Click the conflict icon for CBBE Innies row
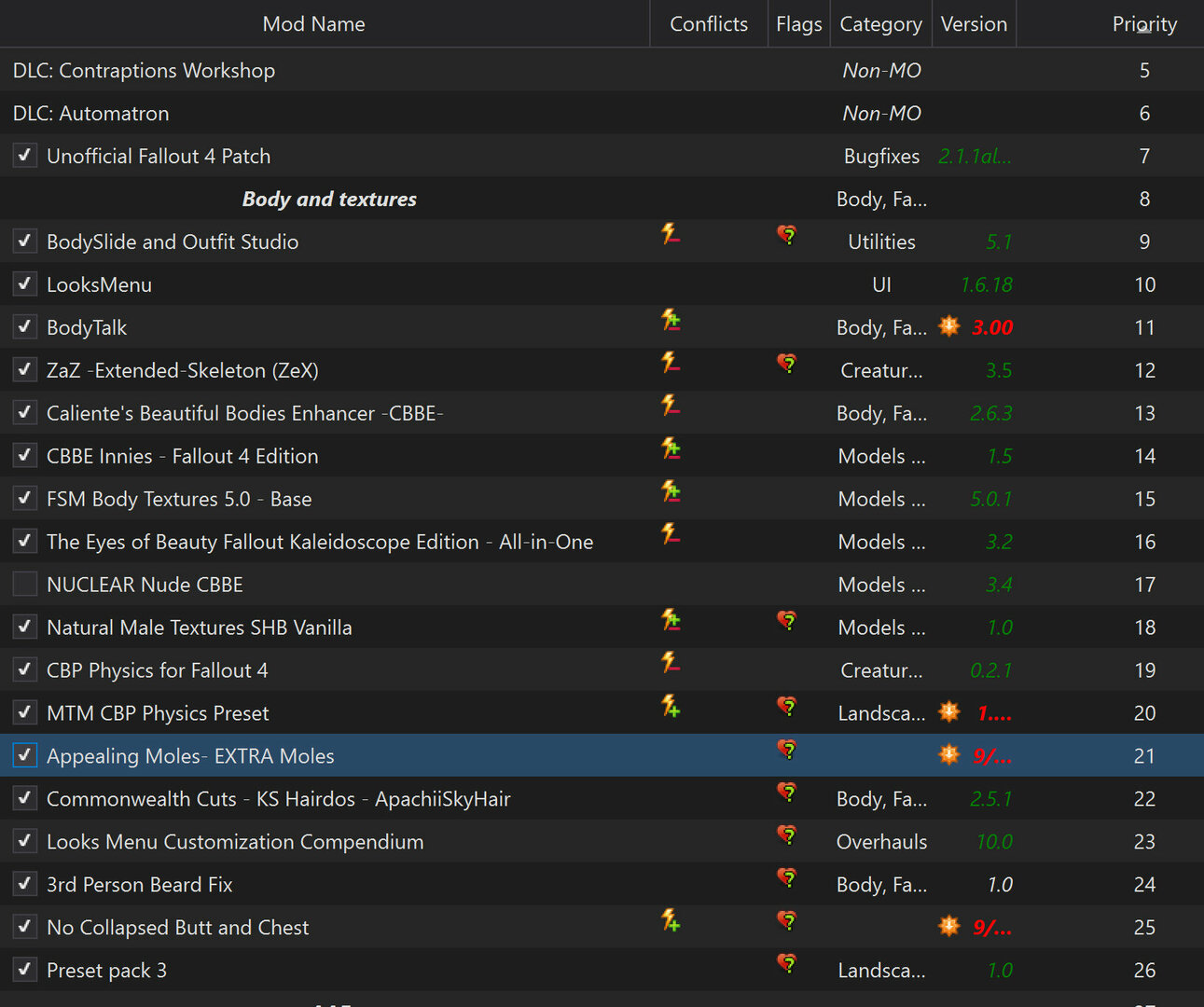Viewport: 1204px width, 1007px height. [x=671, y=448]
